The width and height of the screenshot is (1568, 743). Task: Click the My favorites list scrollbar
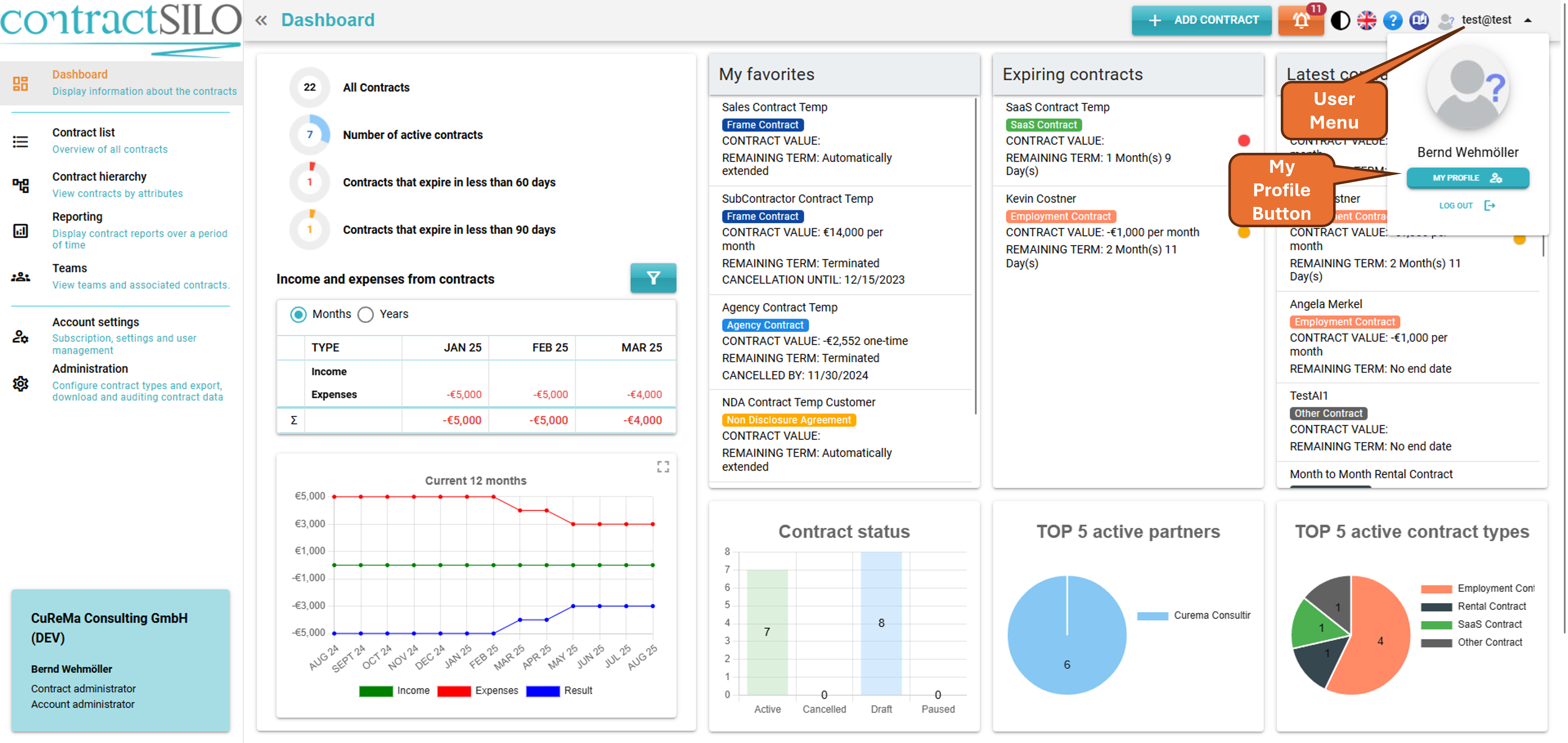pyautogui.click(x=975, y=256)
